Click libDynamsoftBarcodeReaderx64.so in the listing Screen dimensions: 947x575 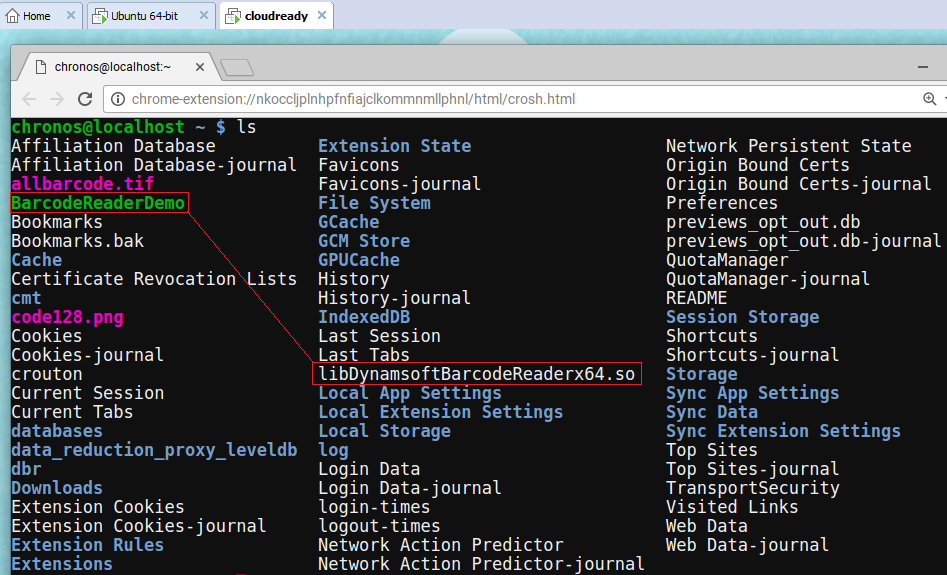[475, 374]
